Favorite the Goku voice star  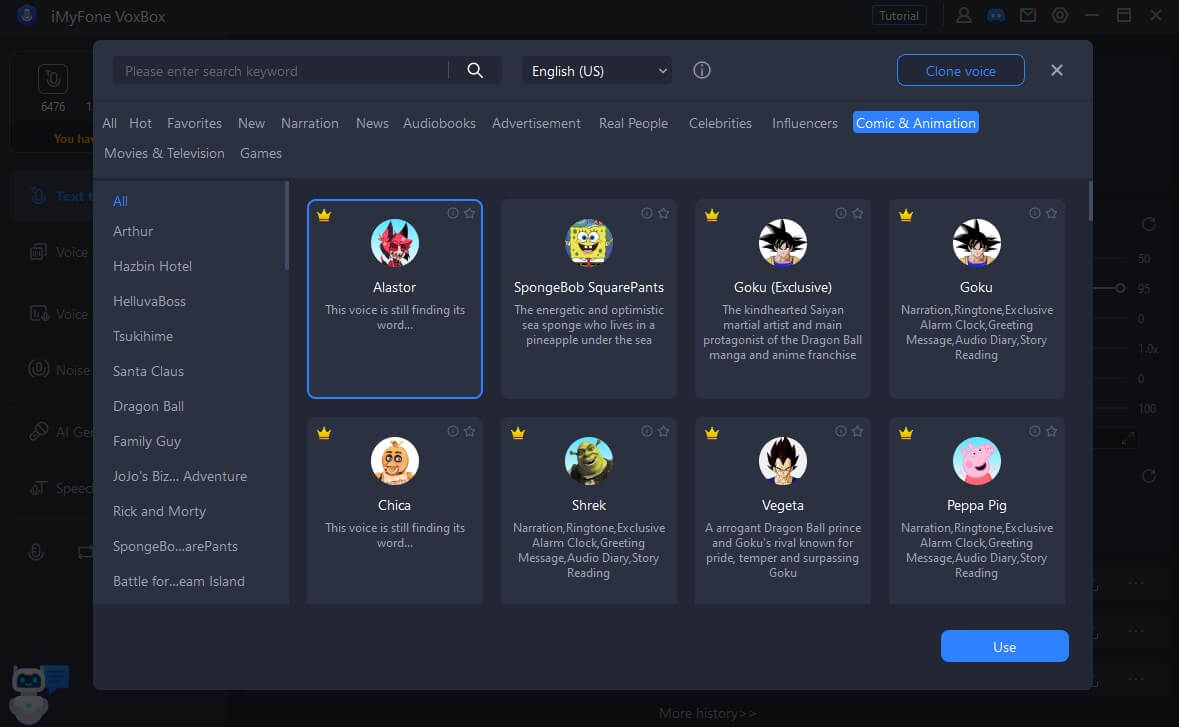pyautogui.click(x=1051, y=214)
